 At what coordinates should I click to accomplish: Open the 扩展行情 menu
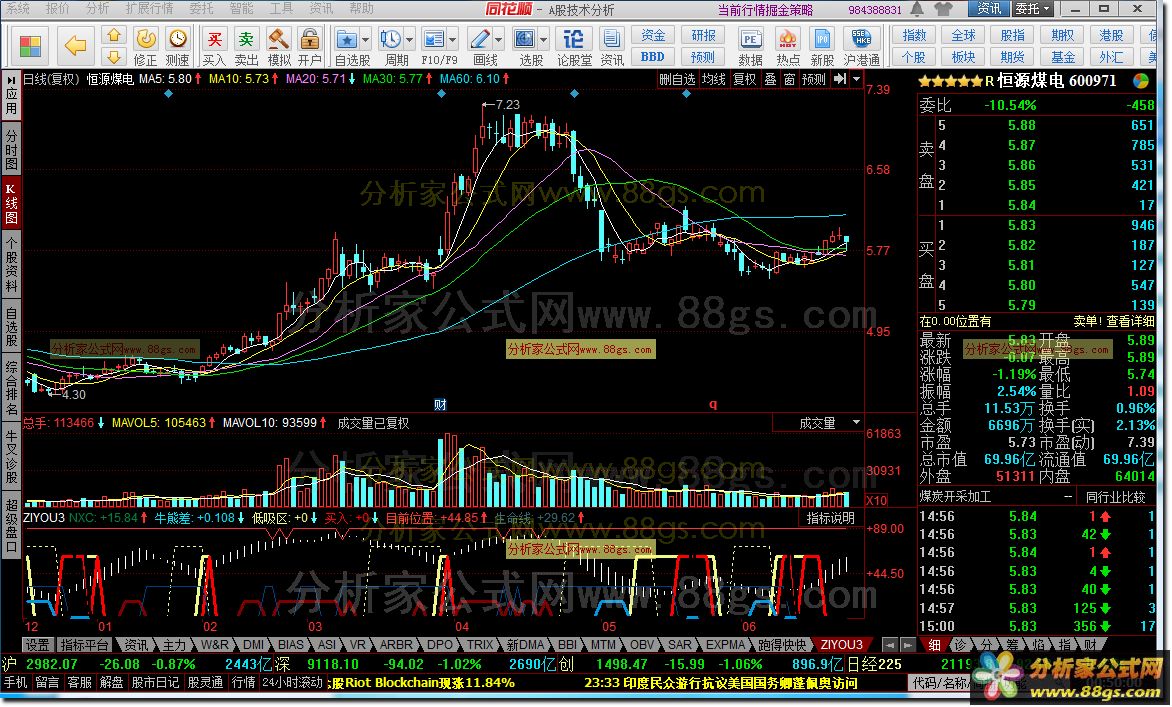(x=149, y=9)
